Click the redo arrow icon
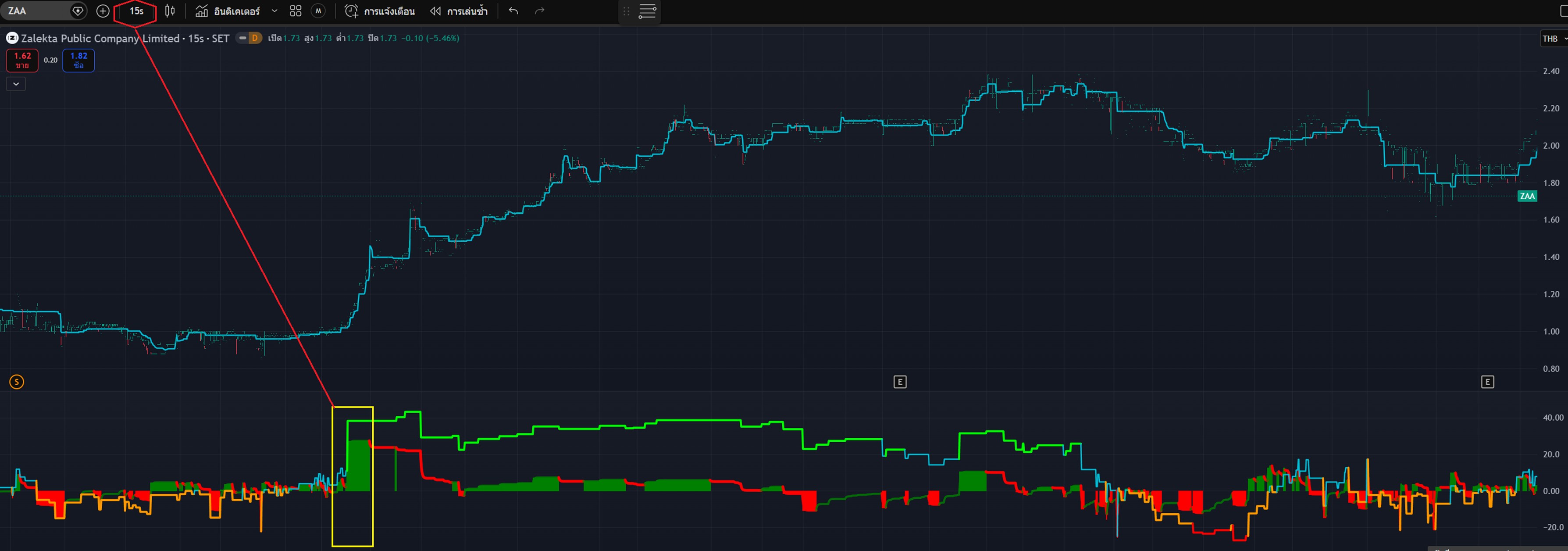This screenshot has width=1568, height=551. pos(539,11)
